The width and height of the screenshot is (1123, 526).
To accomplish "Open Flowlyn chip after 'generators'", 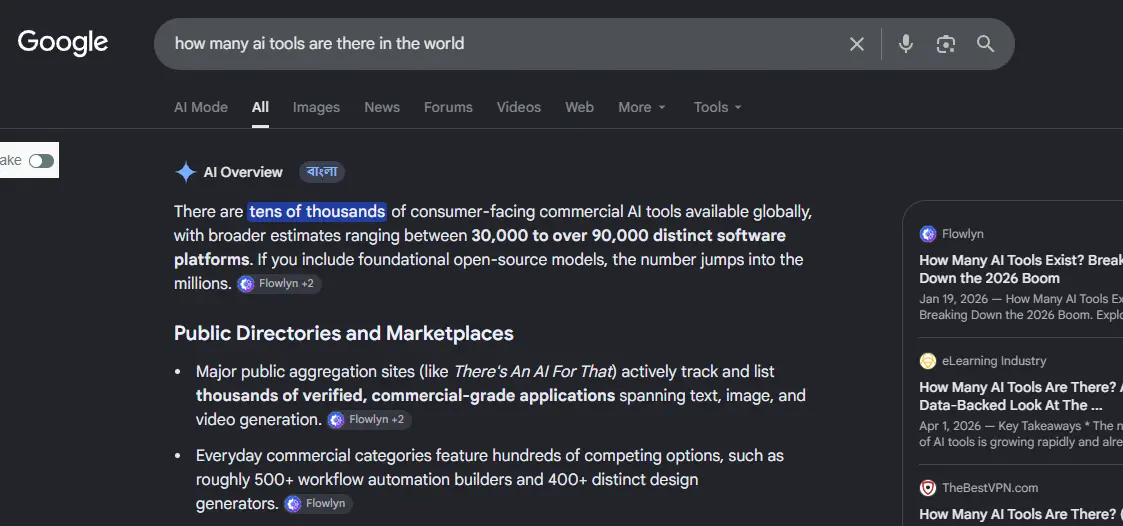I will (318, 504).
